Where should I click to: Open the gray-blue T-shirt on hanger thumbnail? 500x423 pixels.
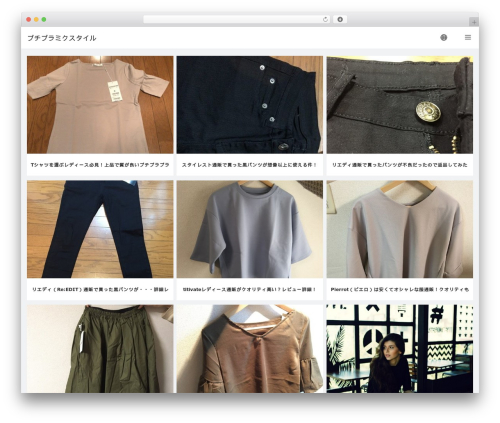(x=250, y=229)
